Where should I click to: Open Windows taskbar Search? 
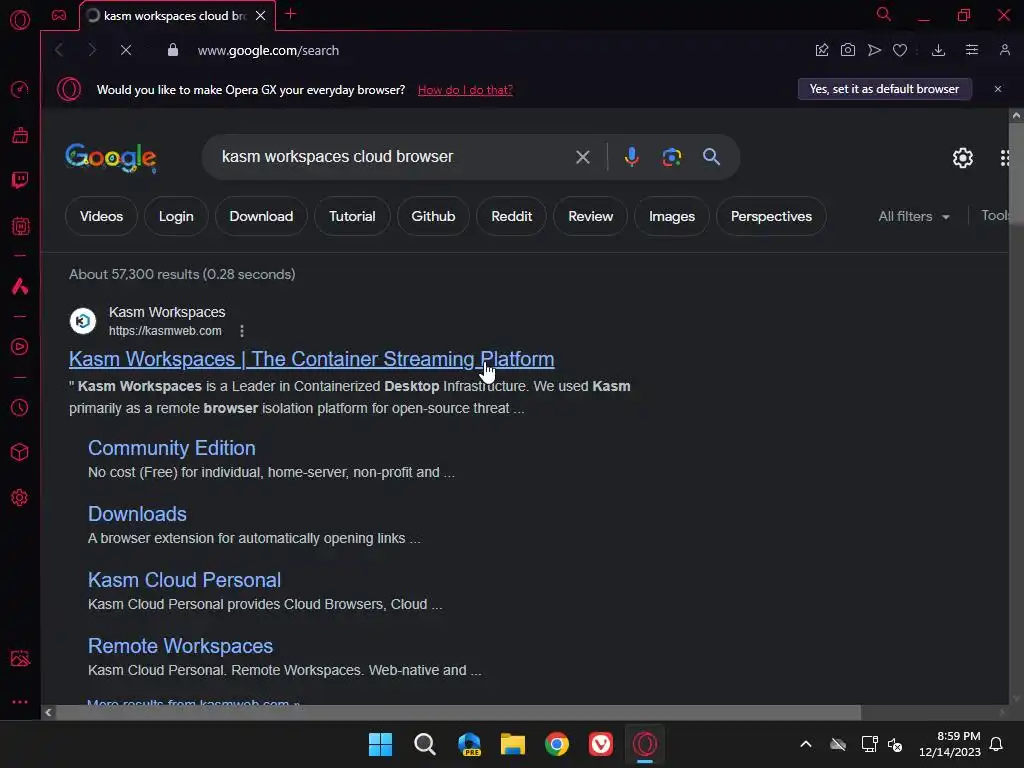pyautogui.click(x=424, y=744)
